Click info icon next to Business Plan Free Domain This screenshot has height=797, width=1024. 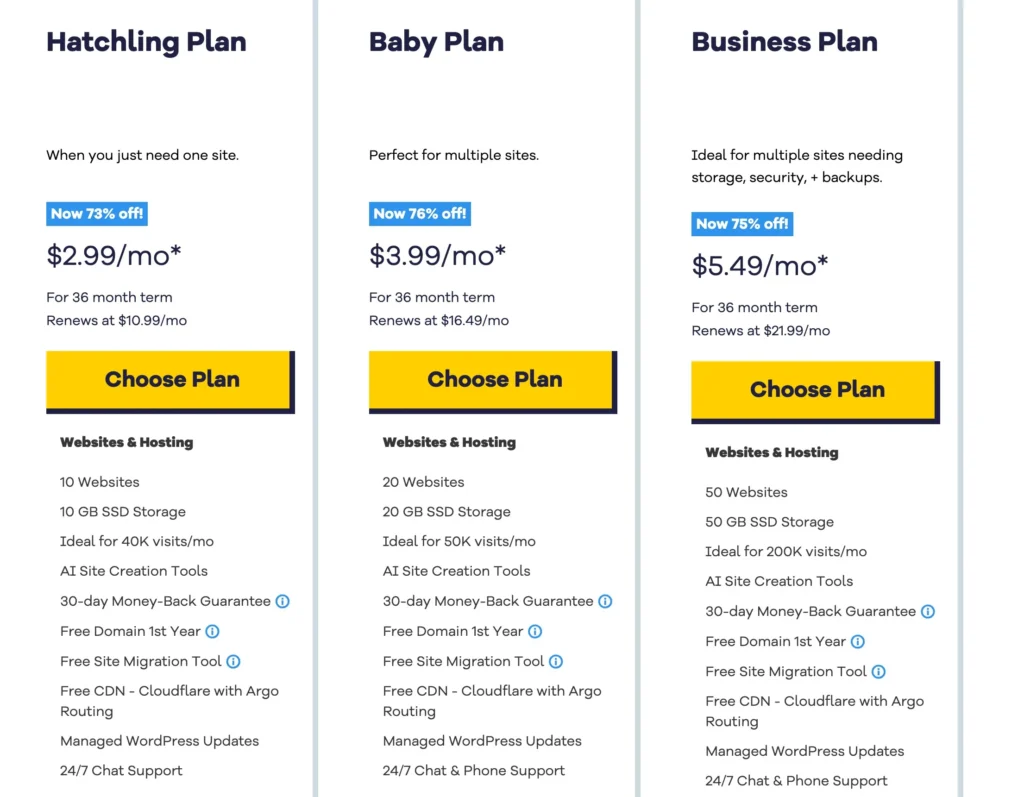[x=859, y=641]
